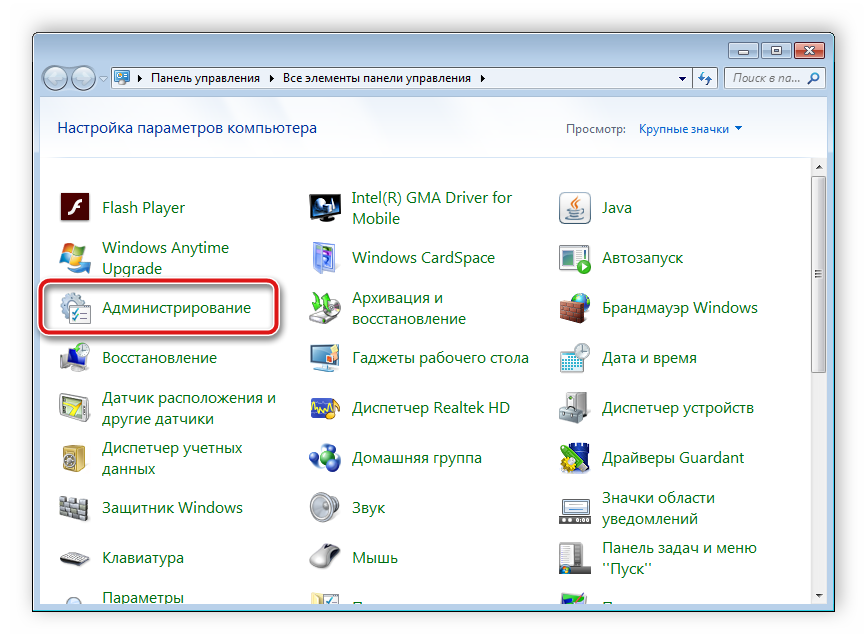867x644 pixels.
Task: Open the Диспетчер Realtek HD link
Action: [x=431, y=408]
